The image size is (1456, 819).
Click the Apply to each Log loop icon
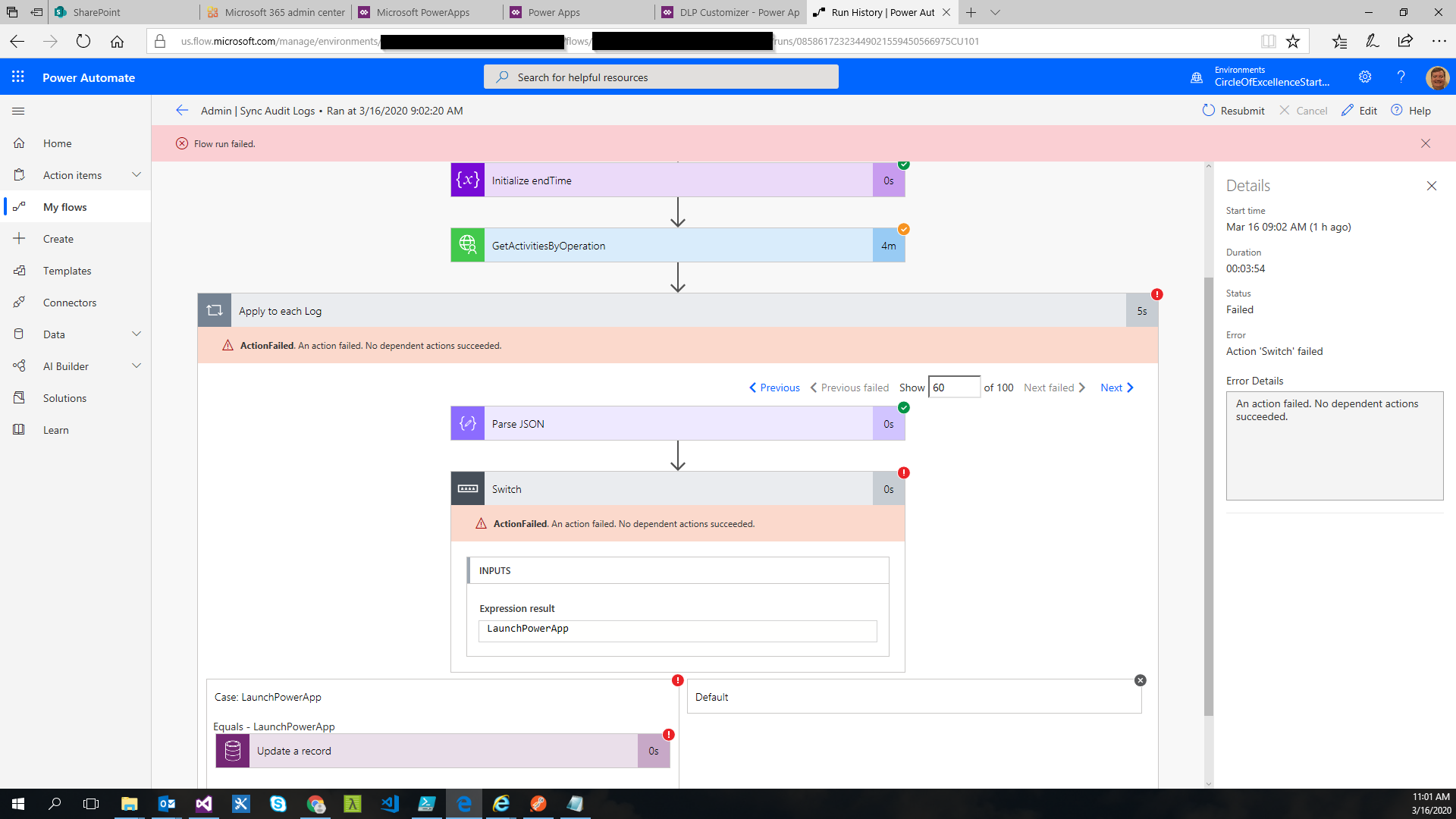pyautogui.click(x=215, y=310)
